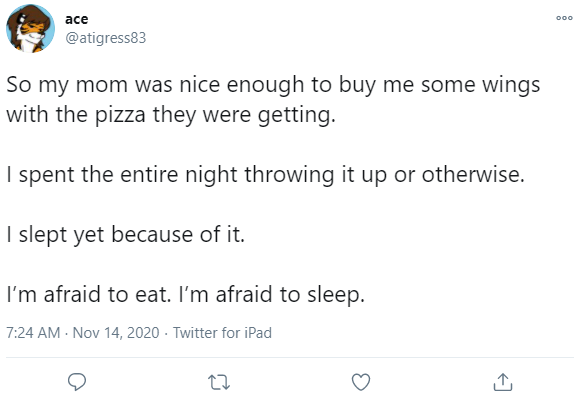Open the tweet's more options menu
The height and width of the screenshot is (399, 577).
pyautogui.click(x=564, y=18)
